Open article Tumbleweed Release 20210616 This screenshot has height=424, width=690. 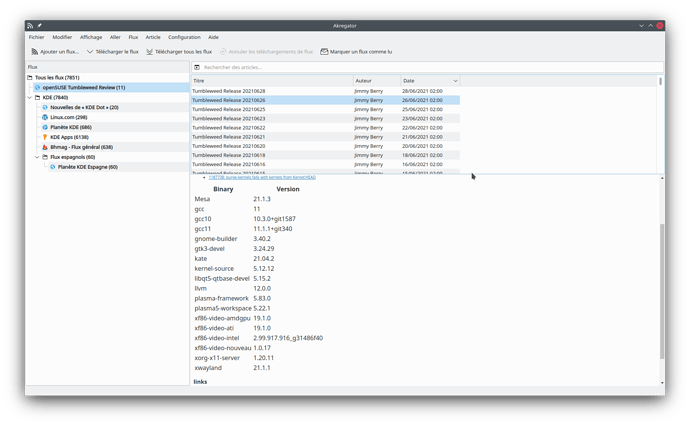(228, 164)
